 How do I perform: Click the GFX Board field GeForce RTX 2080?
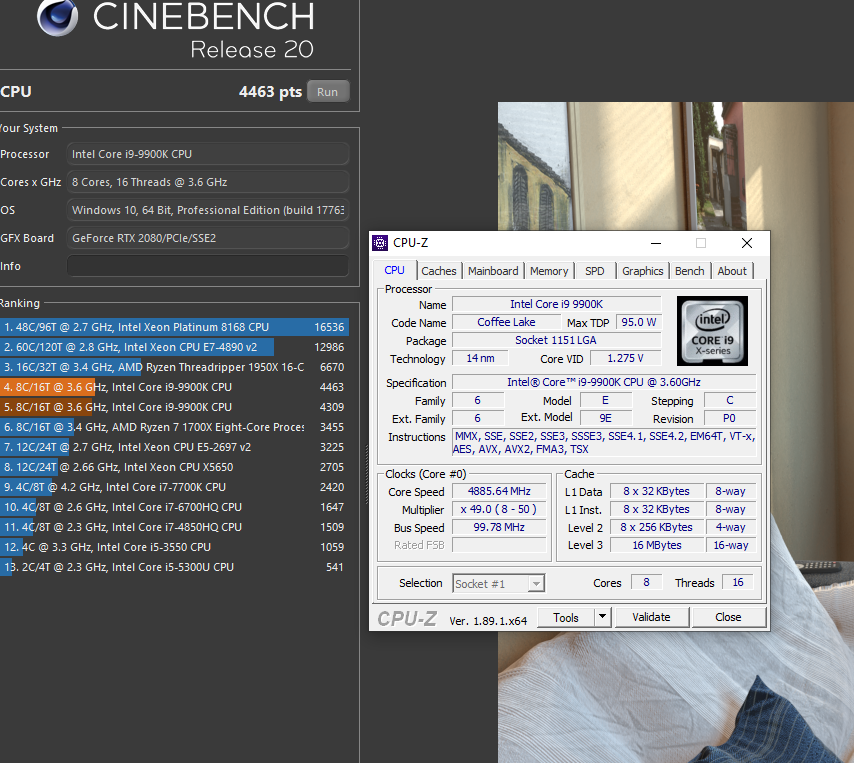208,238
